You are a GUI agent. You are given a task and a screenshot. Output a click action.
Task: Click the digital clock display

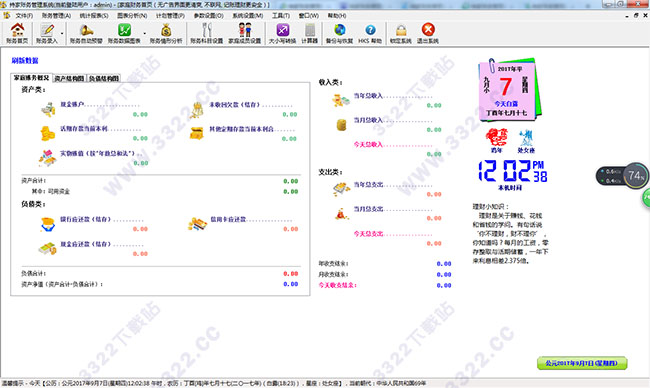point(512,171)
